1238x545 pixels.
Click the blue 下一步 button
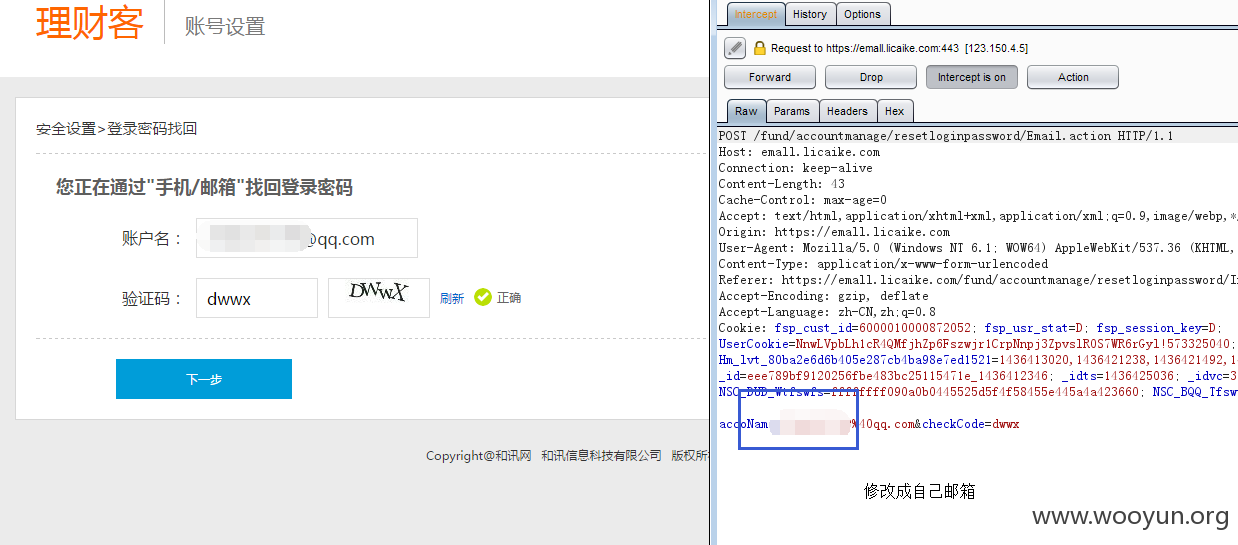click(x=204, y=379)
